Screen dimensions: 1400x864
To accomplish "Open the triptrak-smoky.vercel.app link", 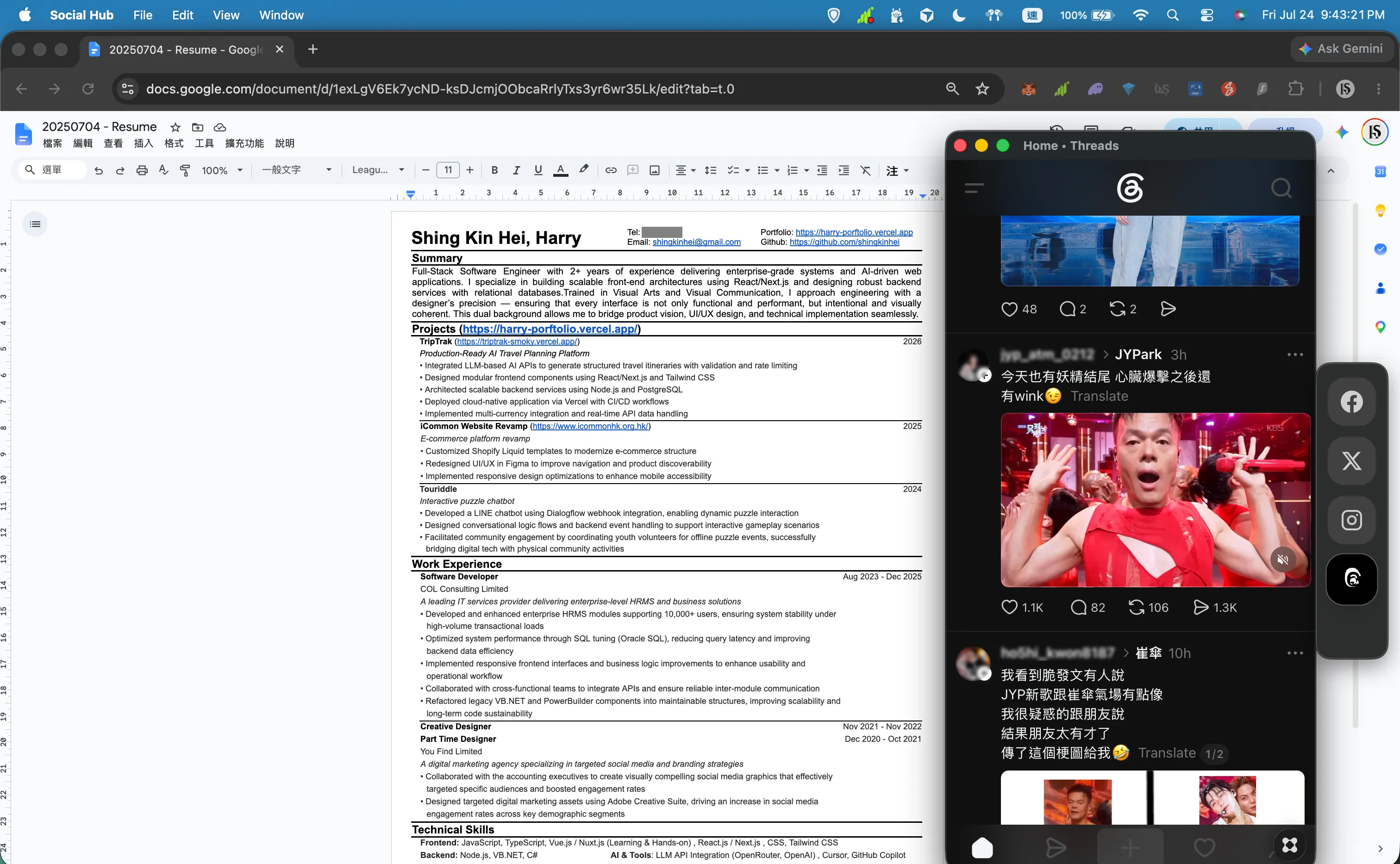I will pos(517,341).
